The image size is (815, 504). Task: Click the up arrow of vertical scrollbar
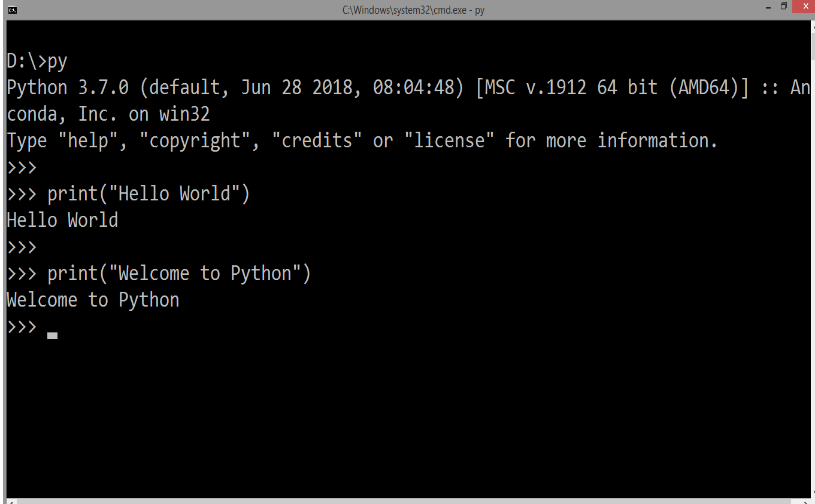[x=812, y=26]
